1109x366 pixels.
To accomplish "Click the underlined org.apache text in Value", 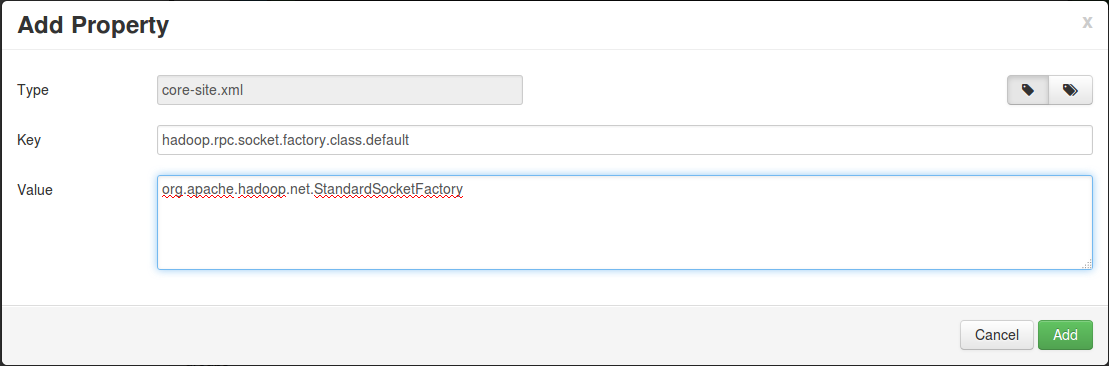I will tap(197, 190).
